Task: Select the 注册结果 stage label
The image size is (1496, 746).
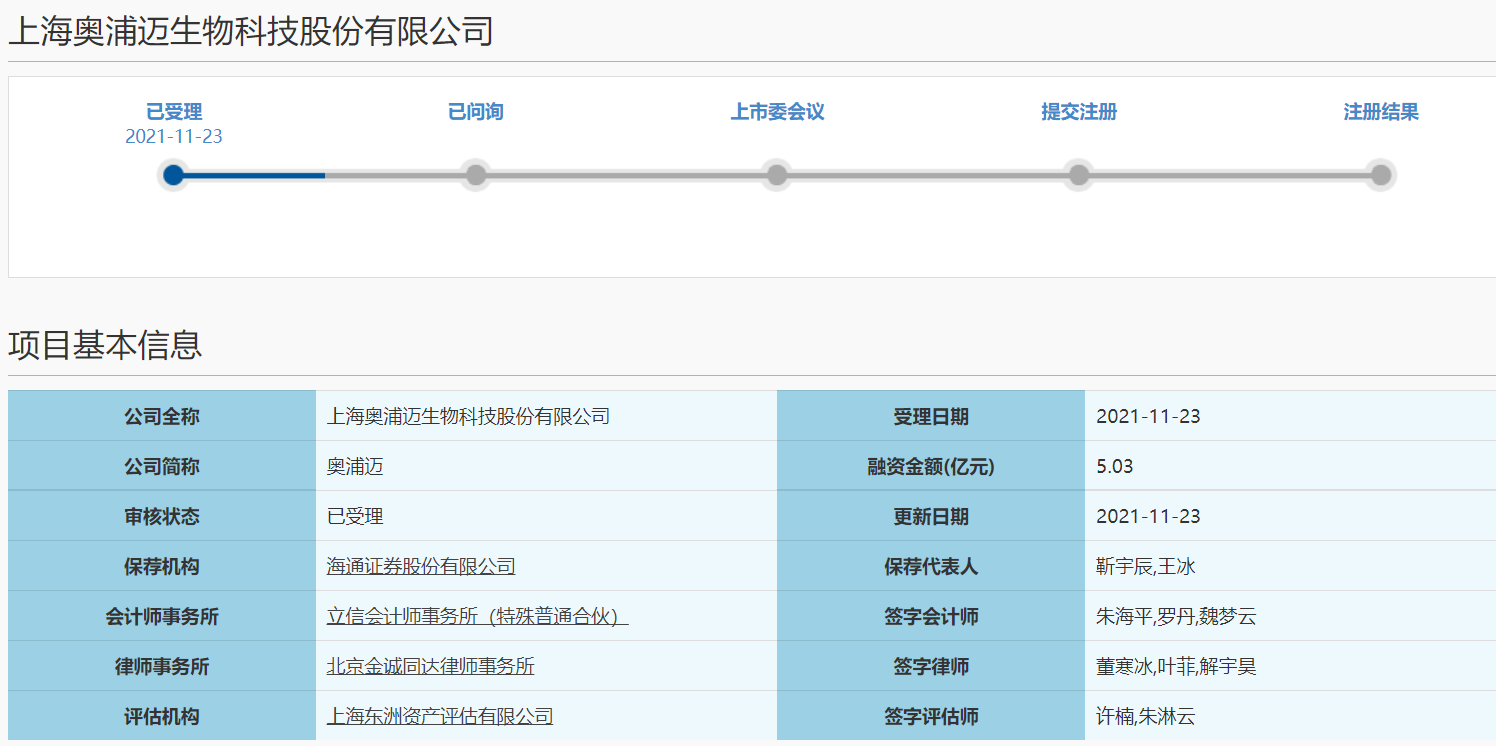Action: click(1381, 112)
